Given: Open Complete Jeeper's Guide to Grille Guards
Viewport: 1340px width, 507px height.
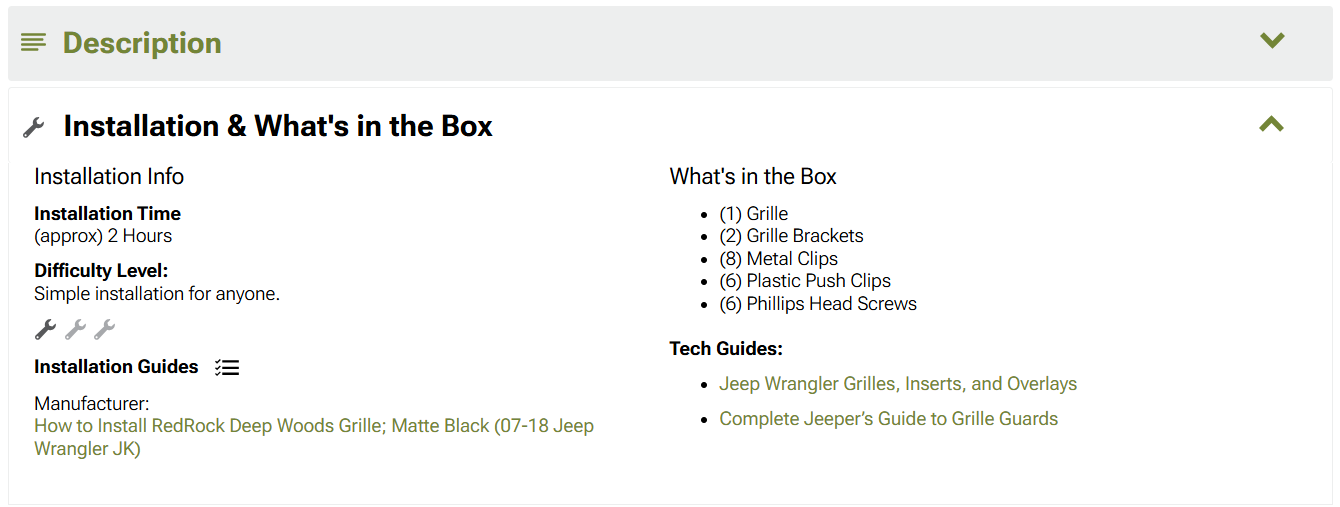Looking at the screenshot, I should point(888,419).
